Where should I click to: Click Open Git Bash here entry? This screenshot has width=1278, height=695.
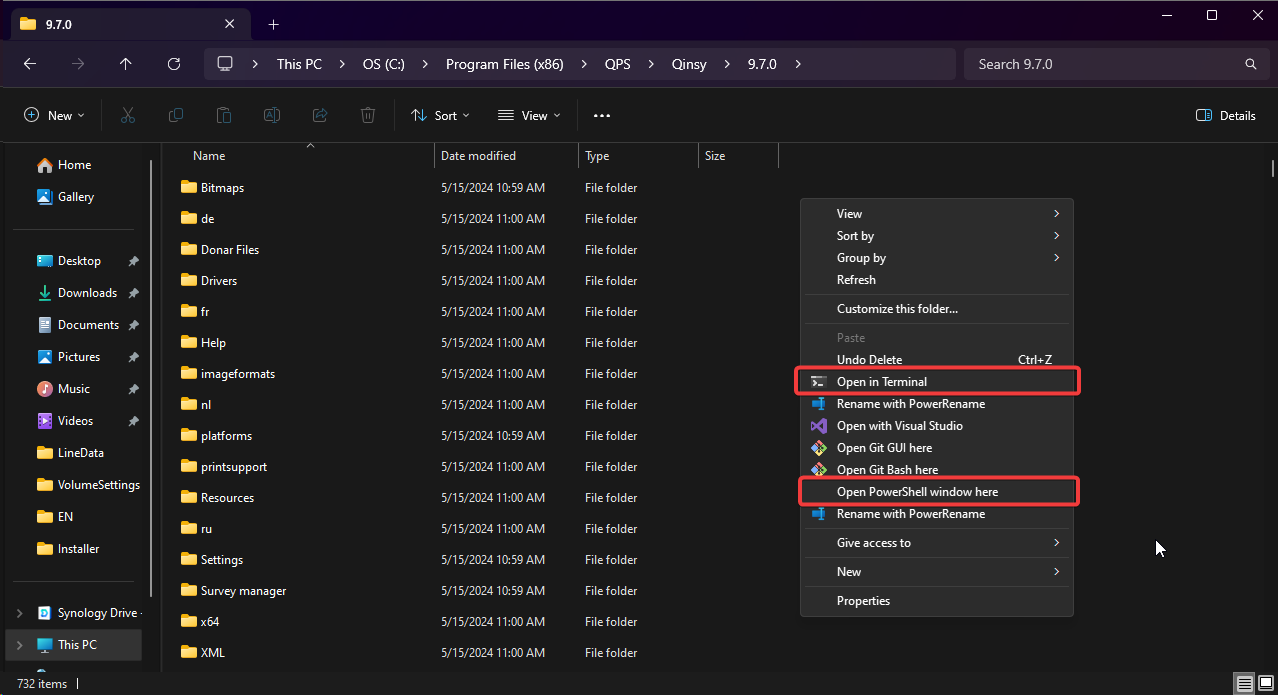887,470
